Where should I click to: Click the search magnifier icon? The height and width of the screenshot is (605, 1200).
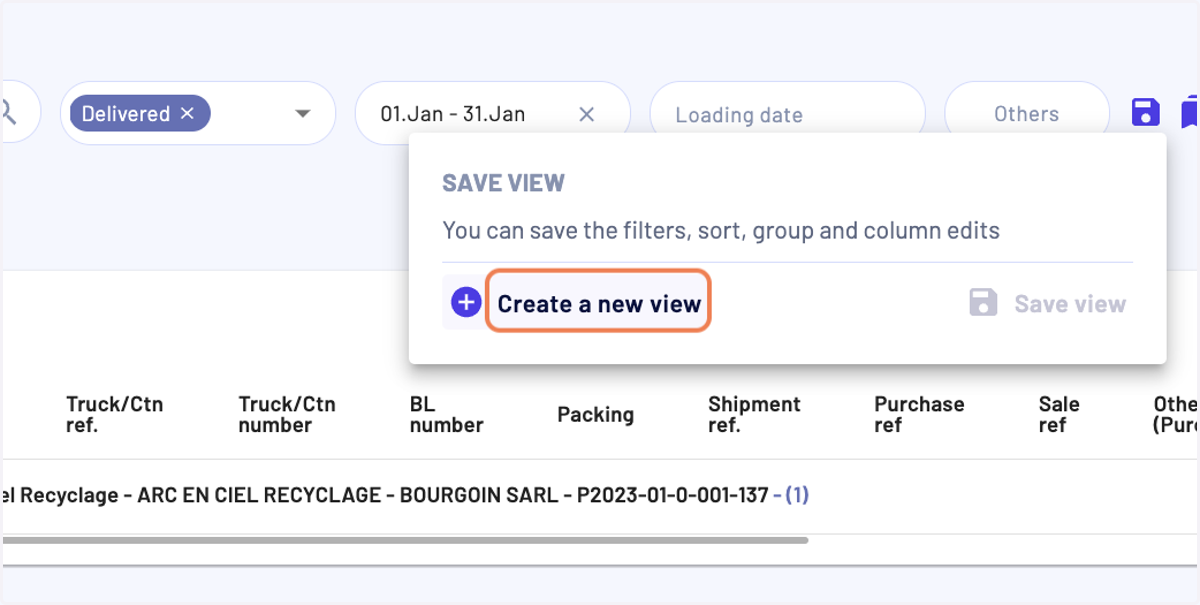(x=9, y=113)
